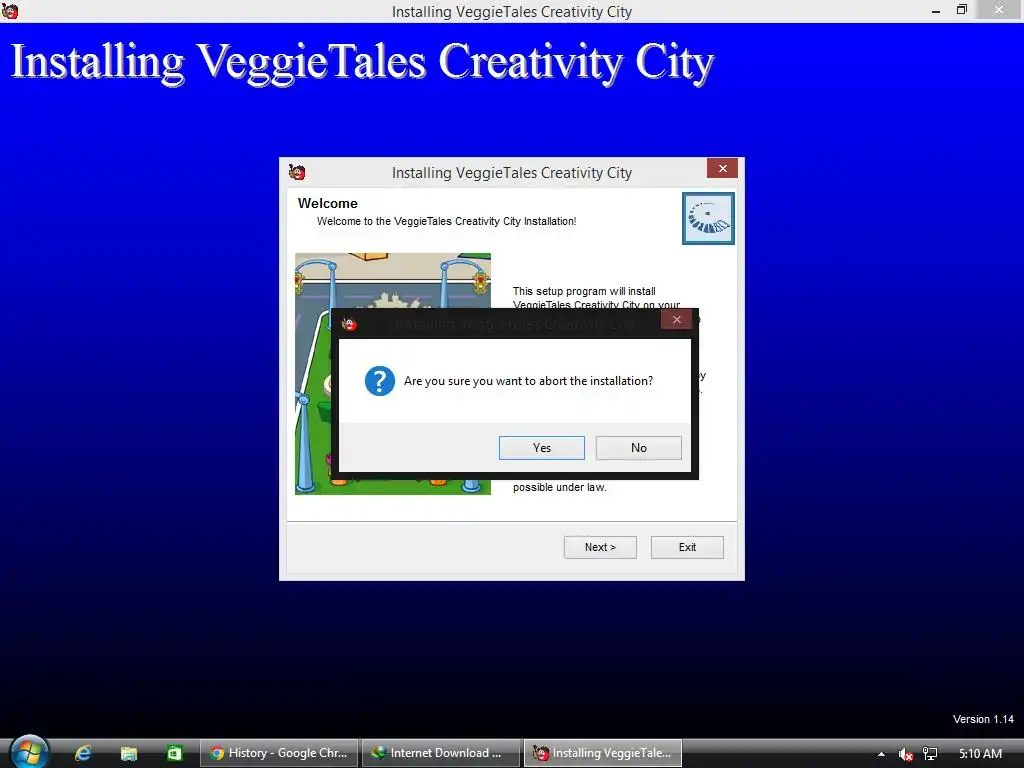Select Installing VeggieTales taskbar item
Image resolution: width=1024 pixels, height=768 pixels.
tap(603, 753)
